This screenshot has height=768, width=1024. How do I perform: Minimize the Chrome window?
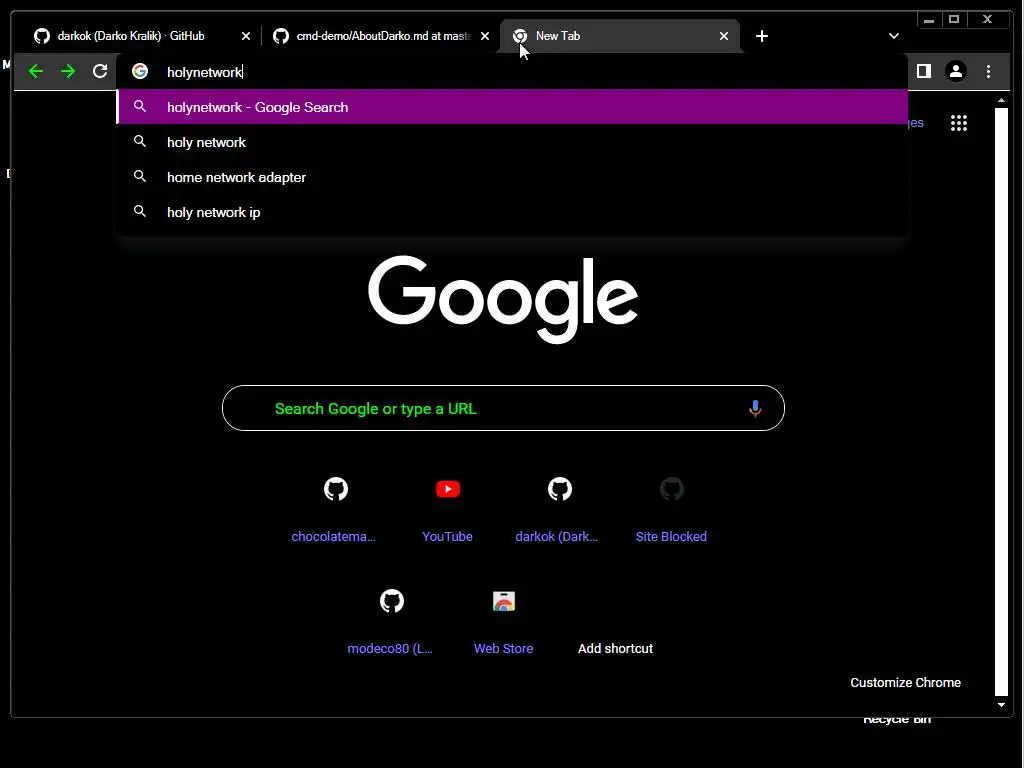(929, 20)
